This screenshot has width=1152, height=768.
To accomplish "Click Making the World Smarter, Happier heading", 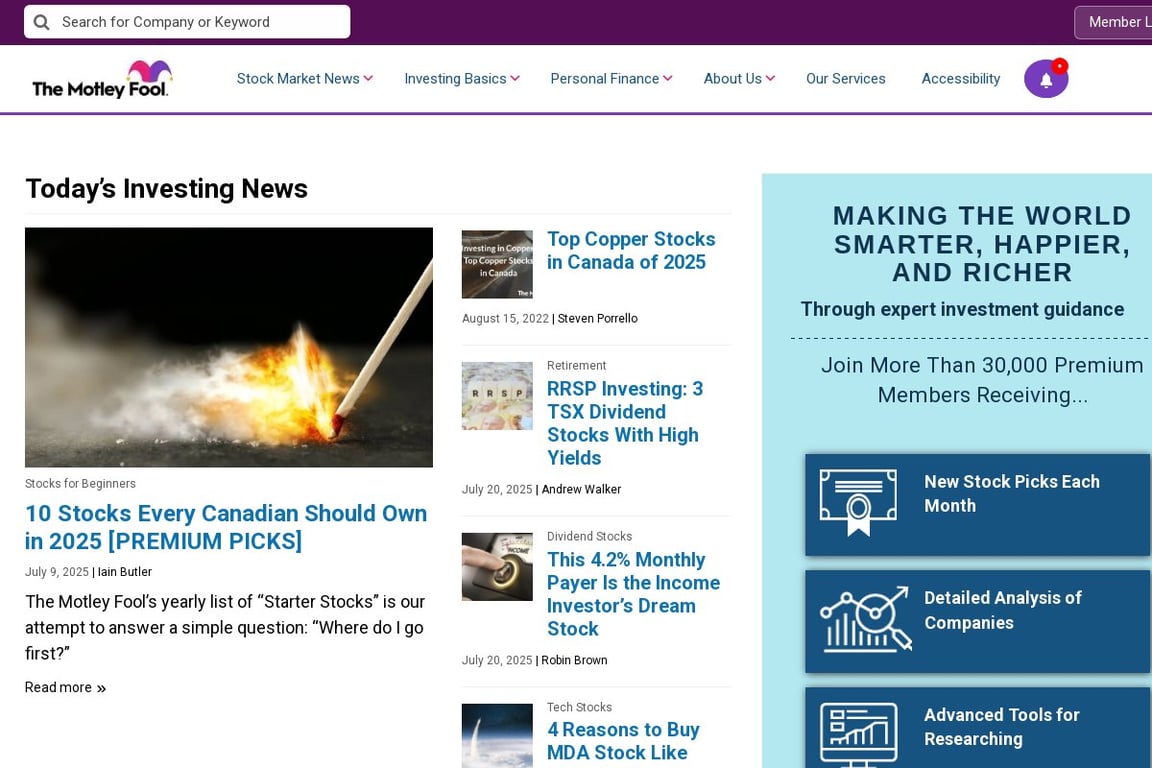I will pyautogui.click(x=982, y=244).
